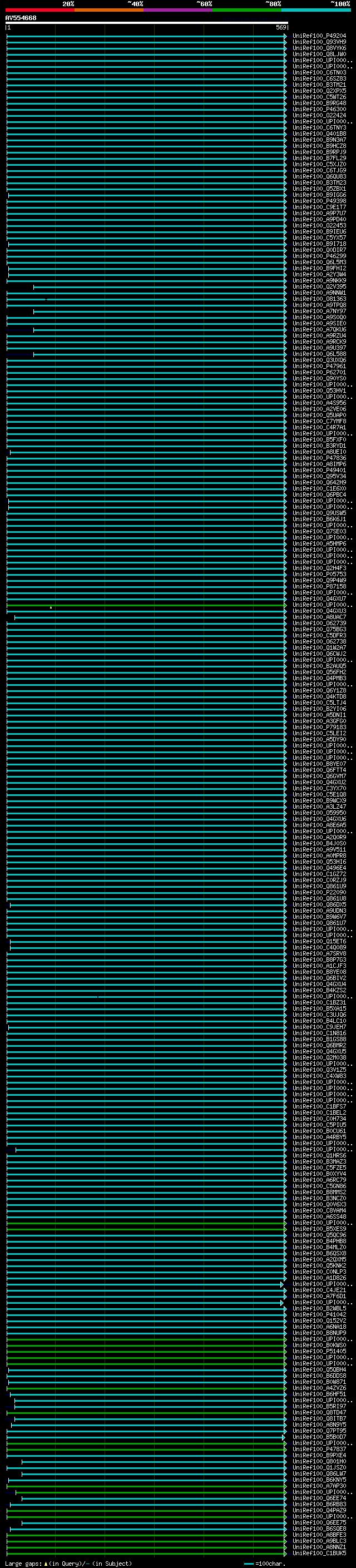The image size is (356, 1568).
Task: Open hit UniRef100_P47837
Action: tap(319, 1449)
